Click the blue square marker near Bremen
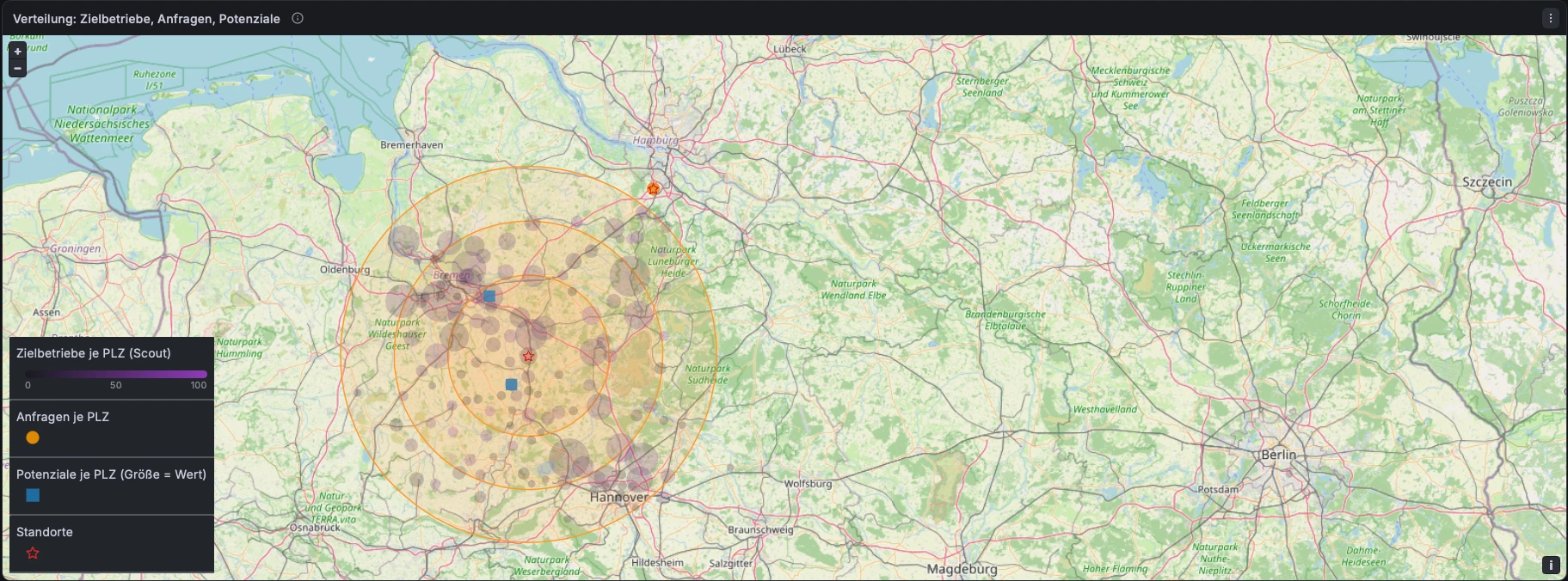Screen dimensions: 1568x581 [489, 296]
